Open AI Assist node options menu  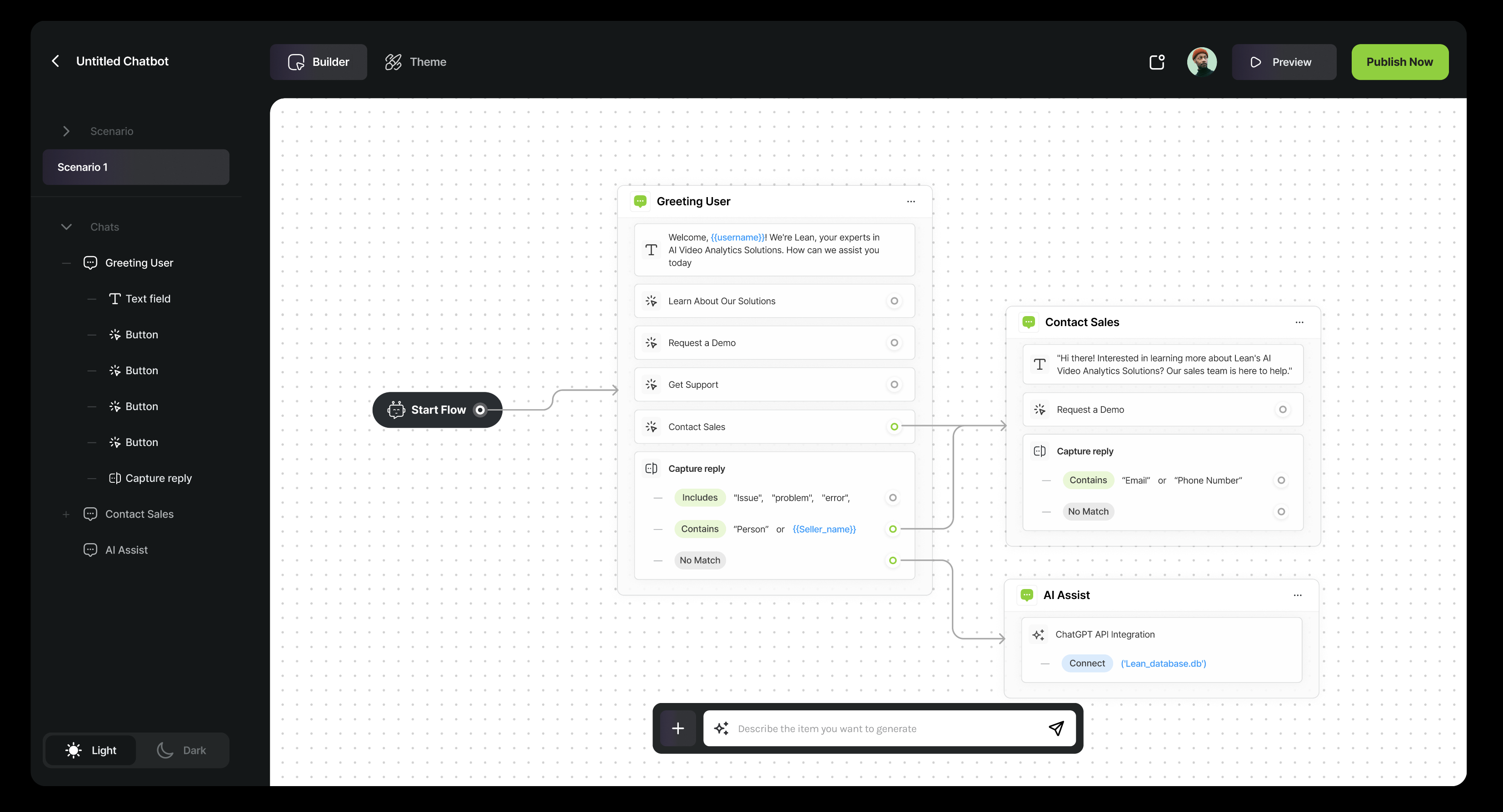[x=1298, y=595]
